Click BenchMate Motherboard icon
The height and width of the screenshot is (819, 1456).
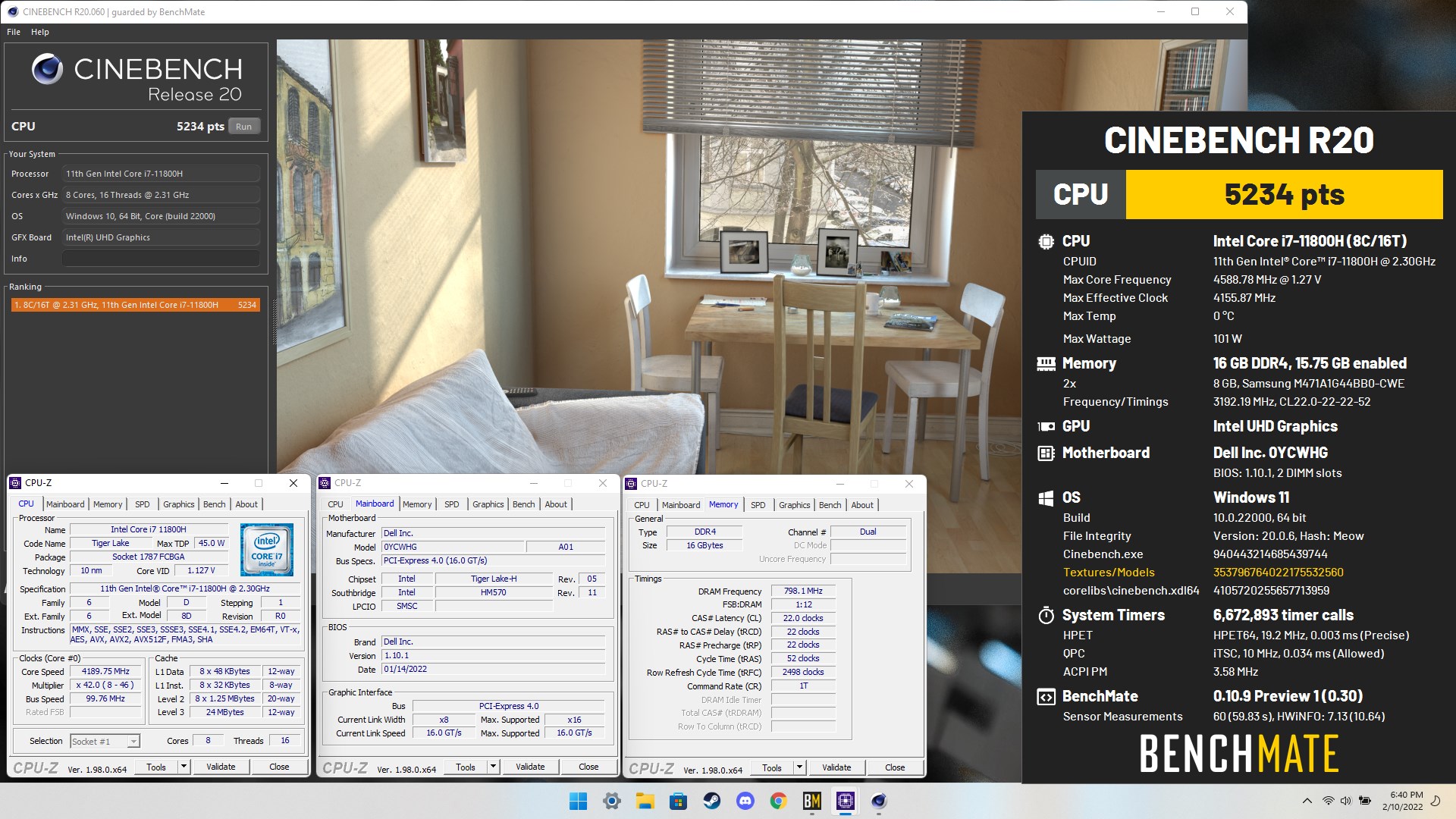click(1046, 453)
